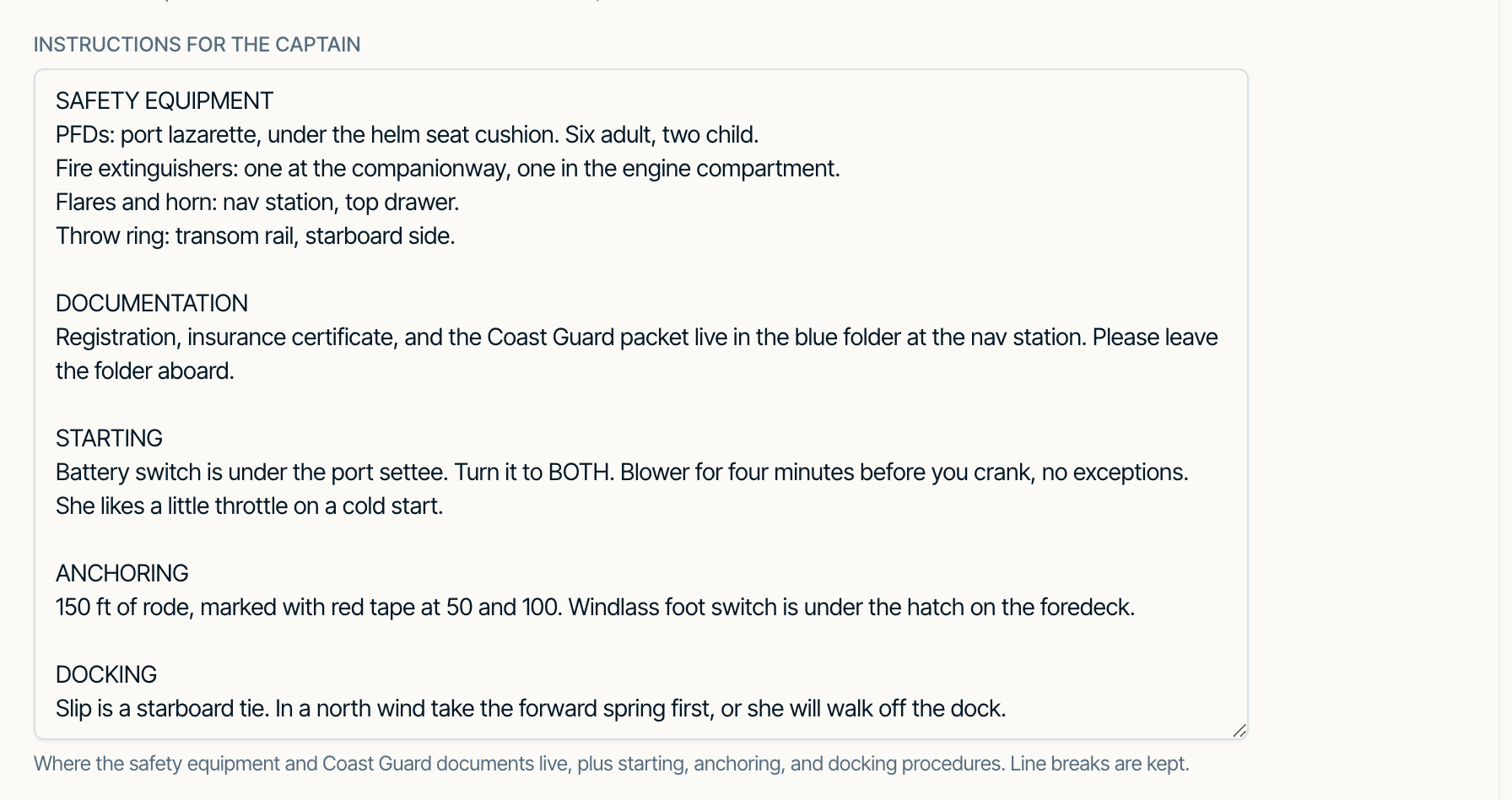Click in the 'Flares and horn' line
Viewport: 1512px width, 800px height.
point(257,203)
